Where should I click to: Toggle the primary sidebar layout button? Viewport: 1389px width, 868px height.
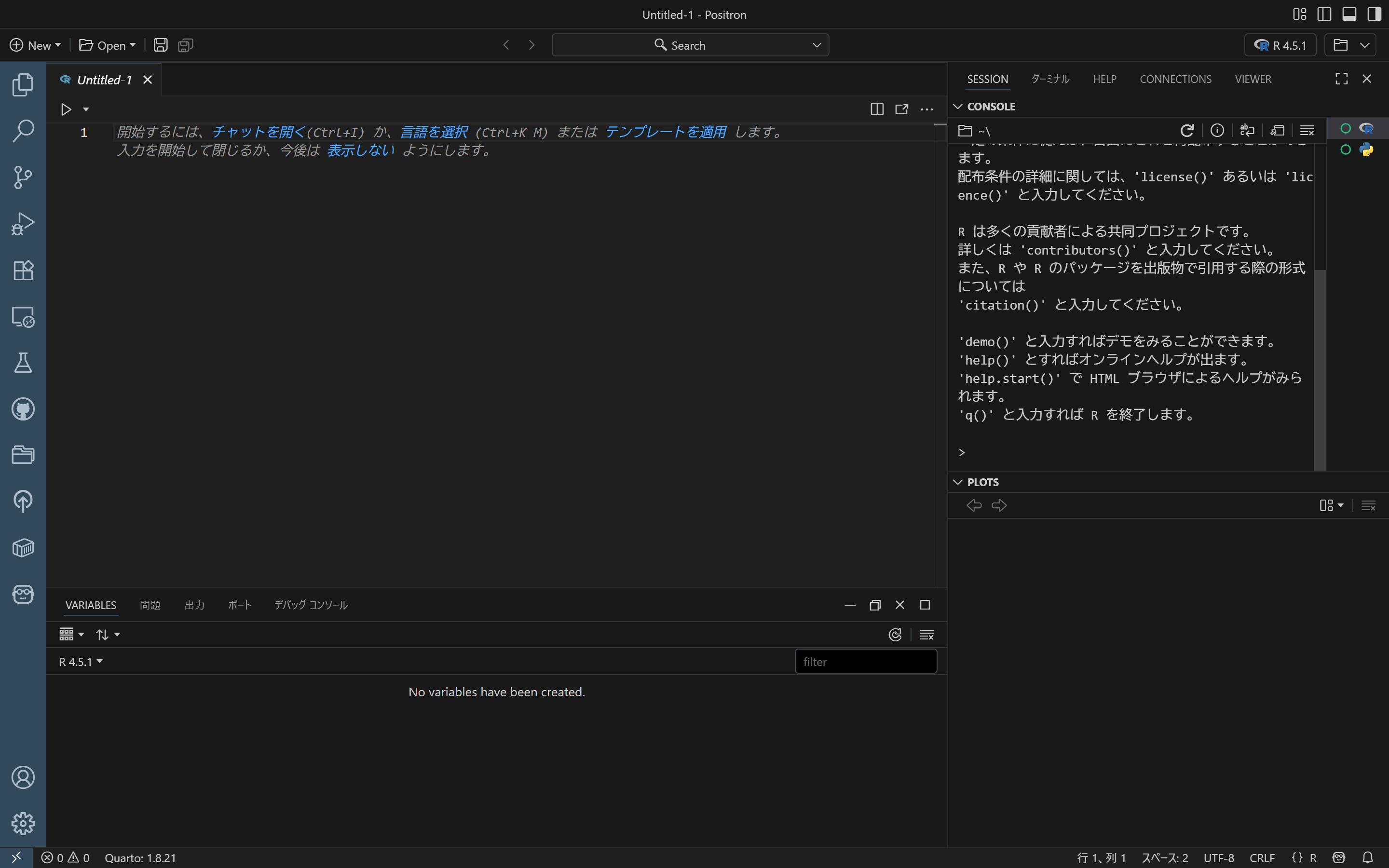coord(1324,14)
